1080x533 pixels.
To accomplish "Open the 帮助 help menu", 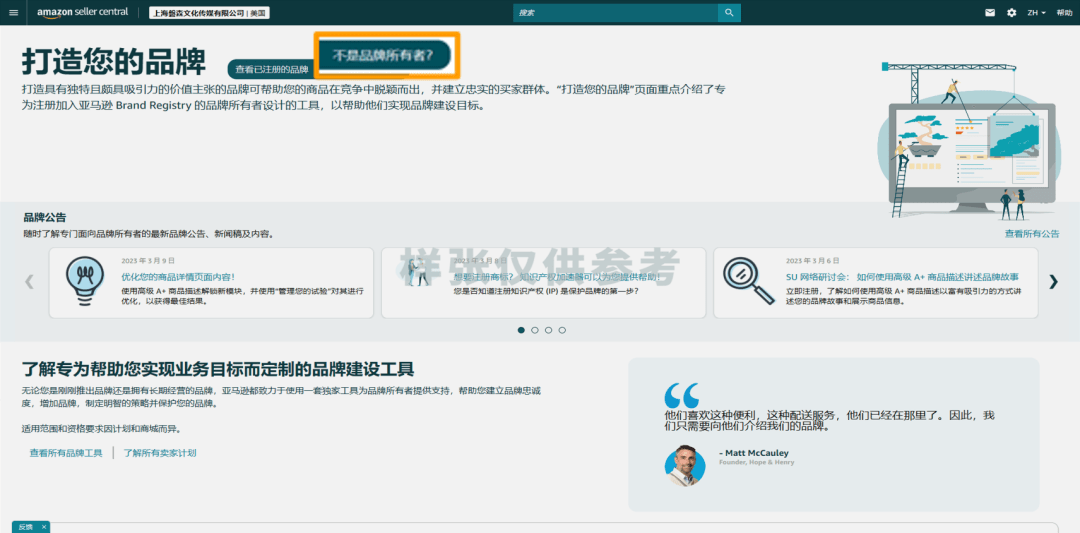I will coord(1063,13).
